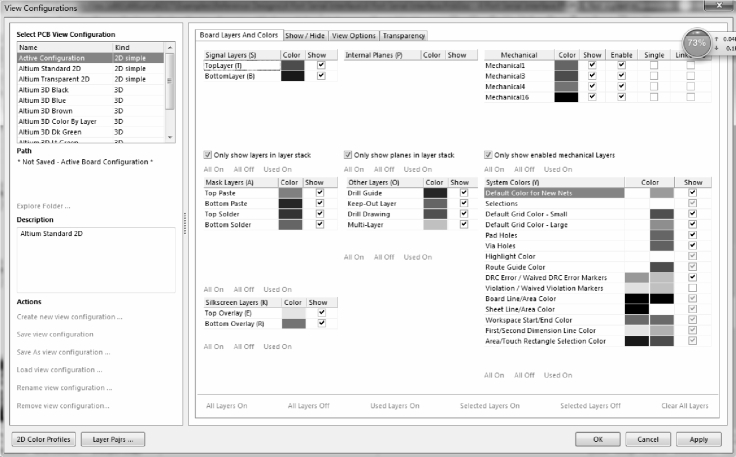This screenshot has height=457, width=736.
Task: Click scroll-down arrow of configuration list
Action: tap(170, 137)
